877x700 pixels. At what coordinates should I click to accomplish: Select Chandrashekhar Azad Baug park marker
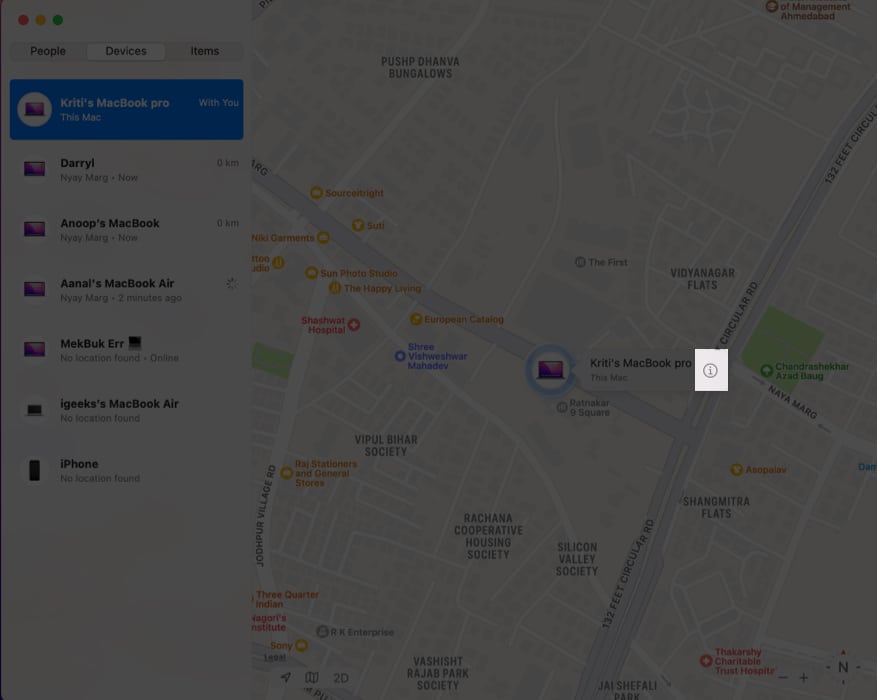pyautogui.click(x=767, y=371)
